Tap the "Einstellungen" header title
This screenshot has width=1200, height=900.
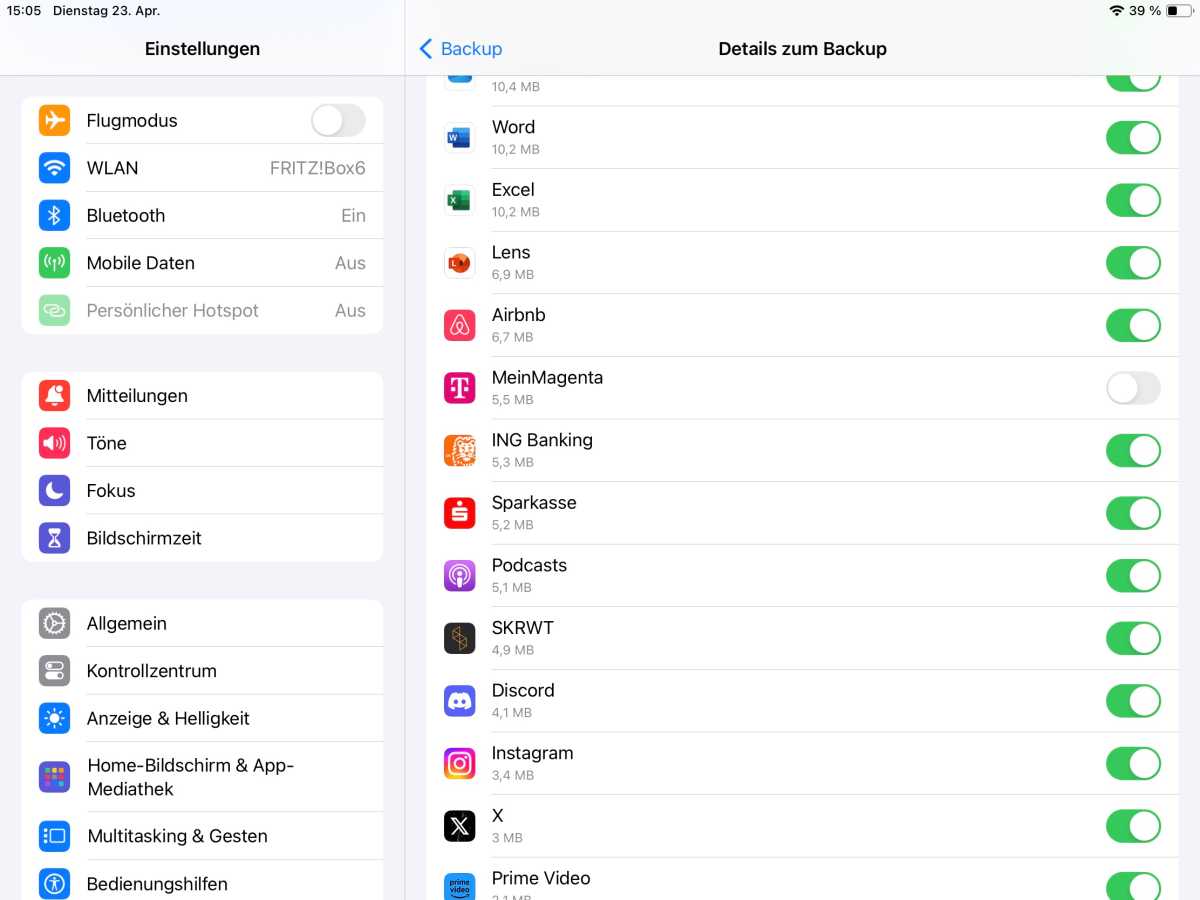(x=202, y=48)
